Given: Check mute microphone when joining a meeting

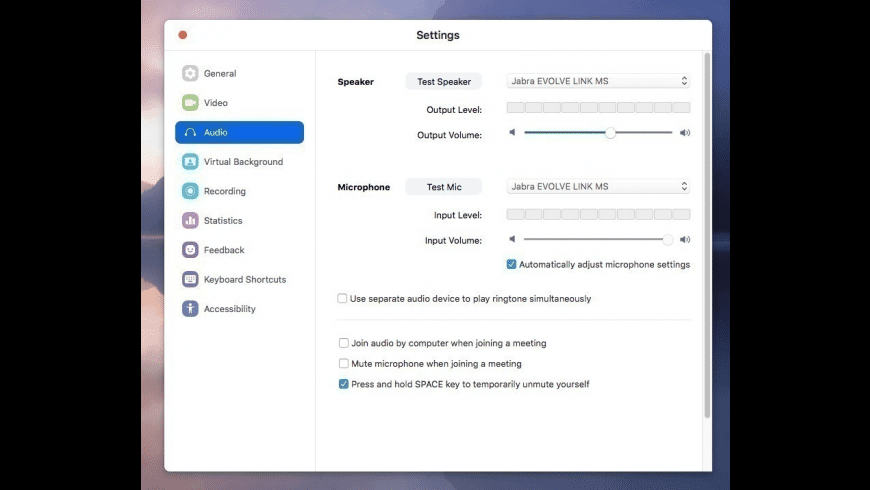Looking at the screenshot, I should [x=344, y=364].
